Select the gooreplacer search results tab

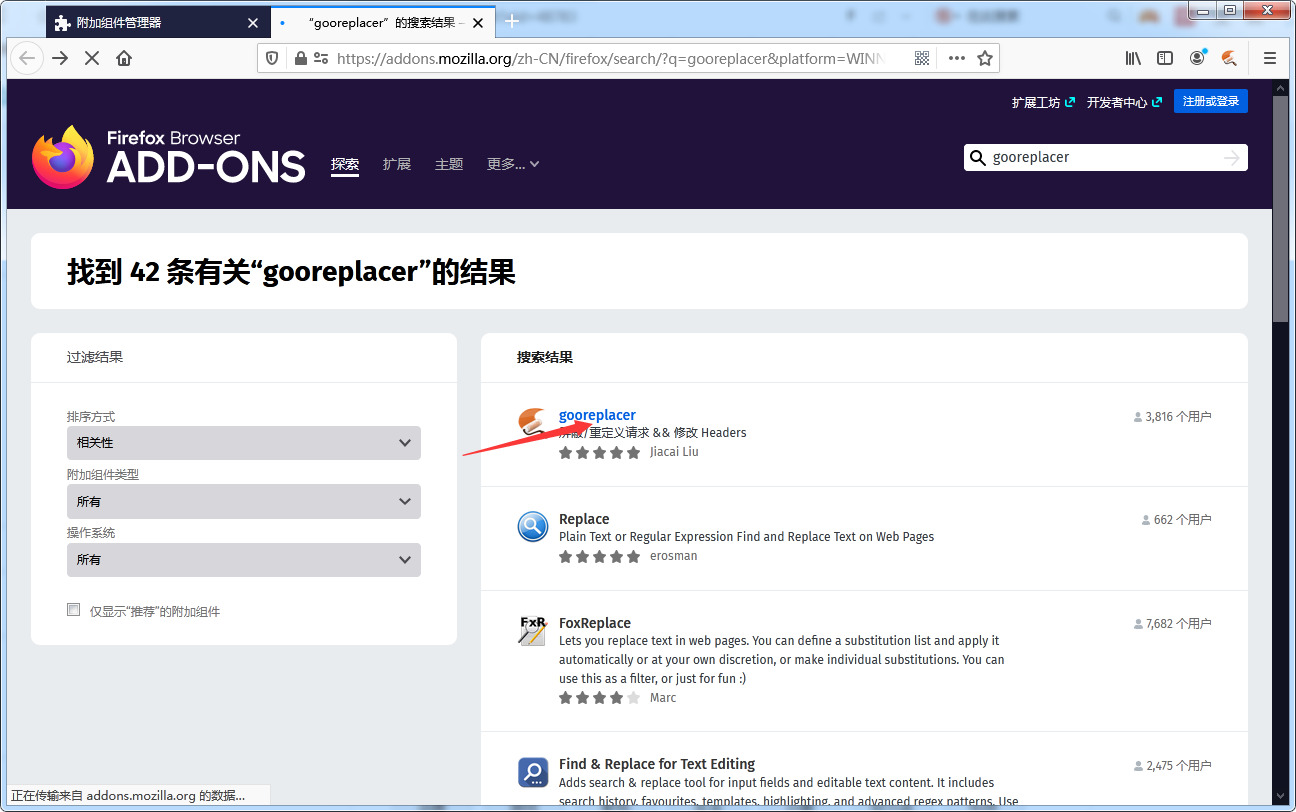pyautogui.click(x=383, y=22)
